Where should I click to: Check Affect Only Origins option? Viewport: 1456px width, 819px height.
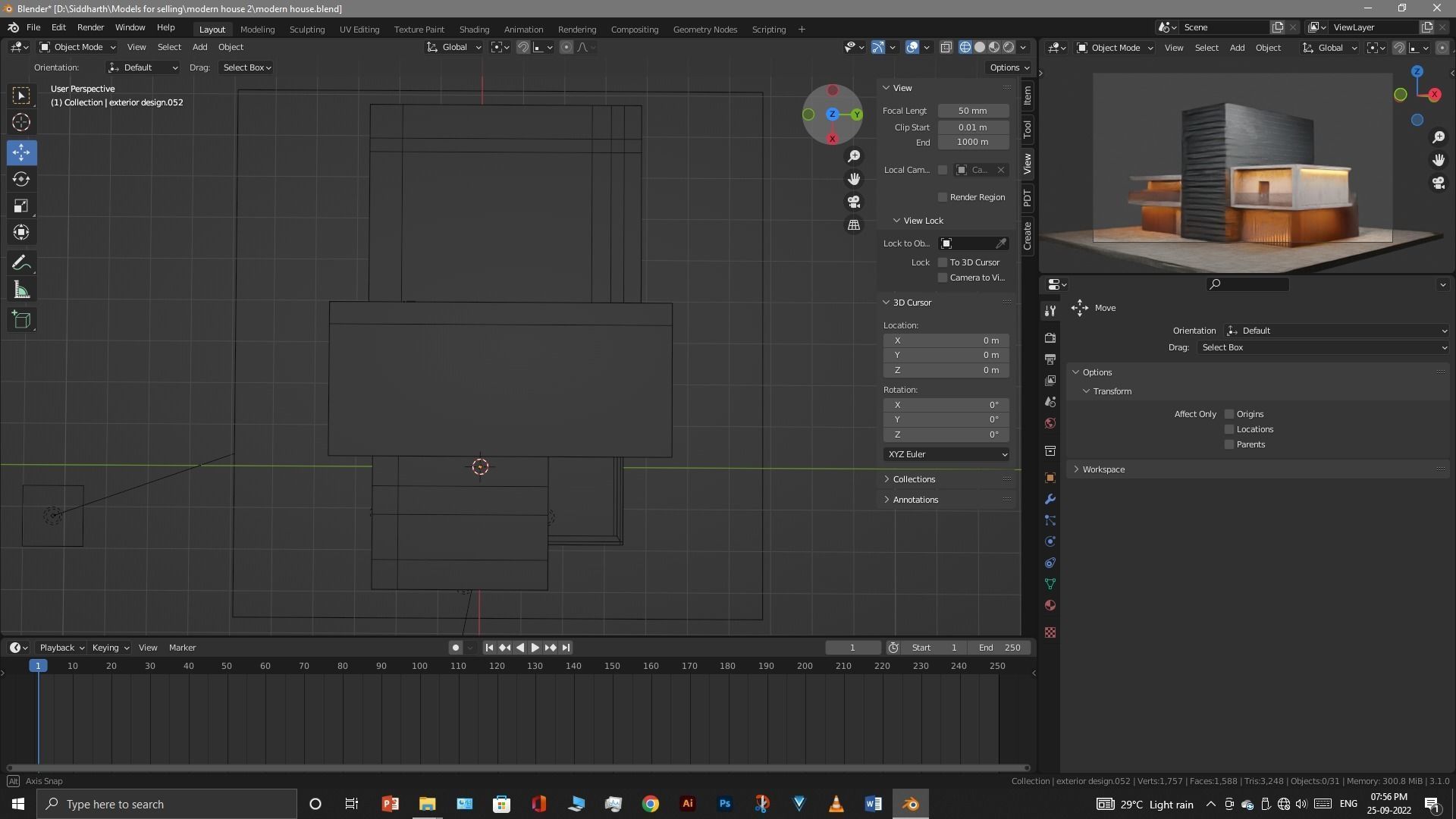pos(1229,414)
